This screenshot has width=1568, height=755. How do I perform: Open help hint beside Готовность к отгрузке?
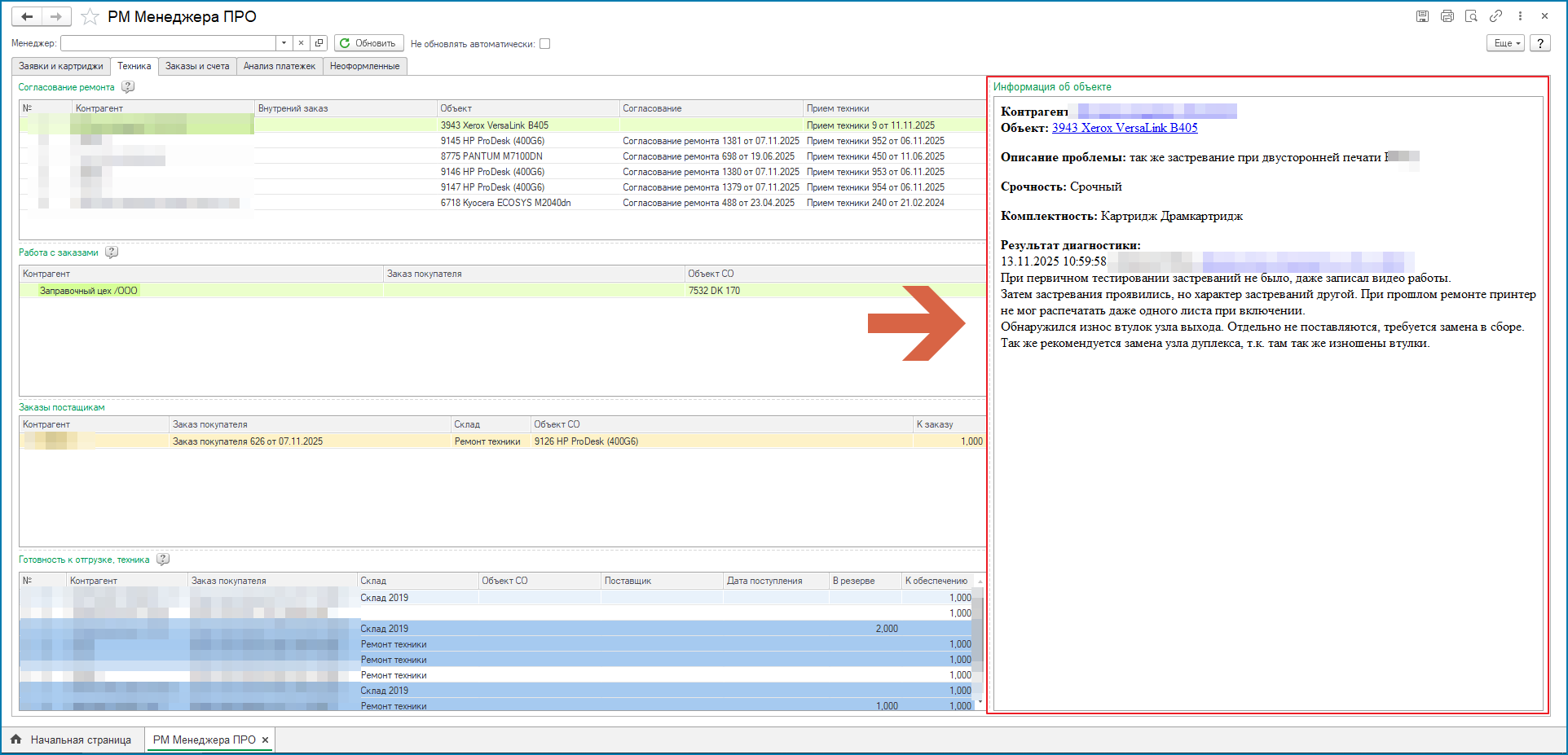[x=163, y=560]
